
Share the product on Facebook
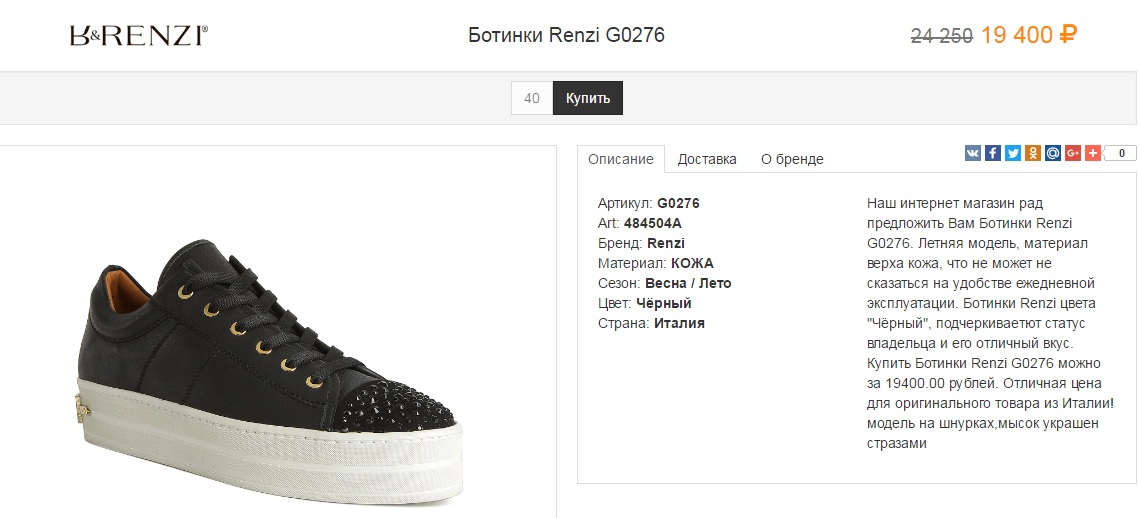(993, 153)
